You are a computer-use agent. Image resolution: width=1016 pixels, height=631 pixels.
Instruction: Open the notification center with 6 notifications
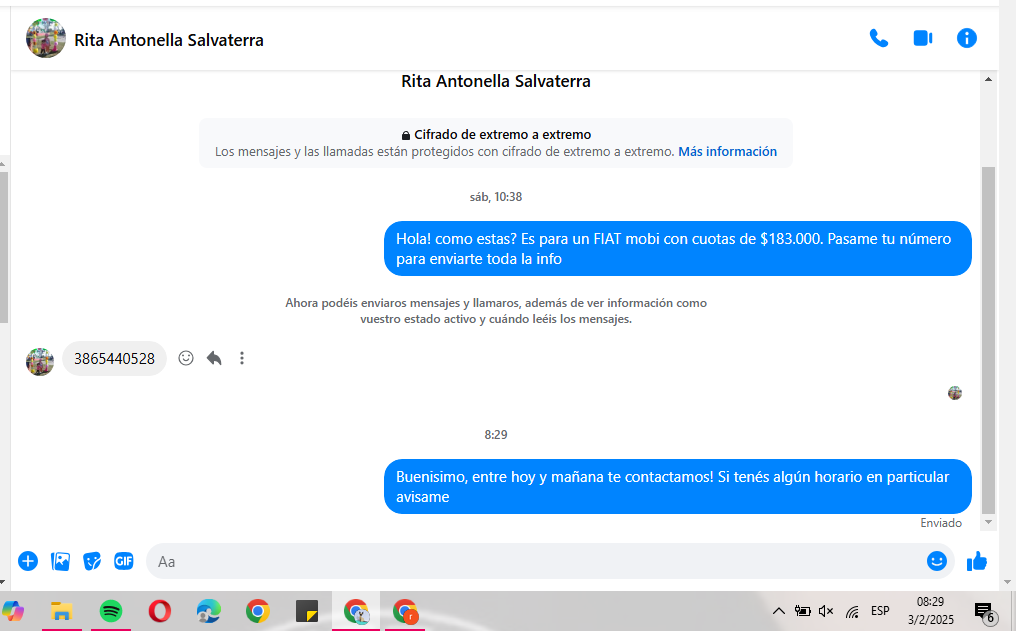point(985,612)
